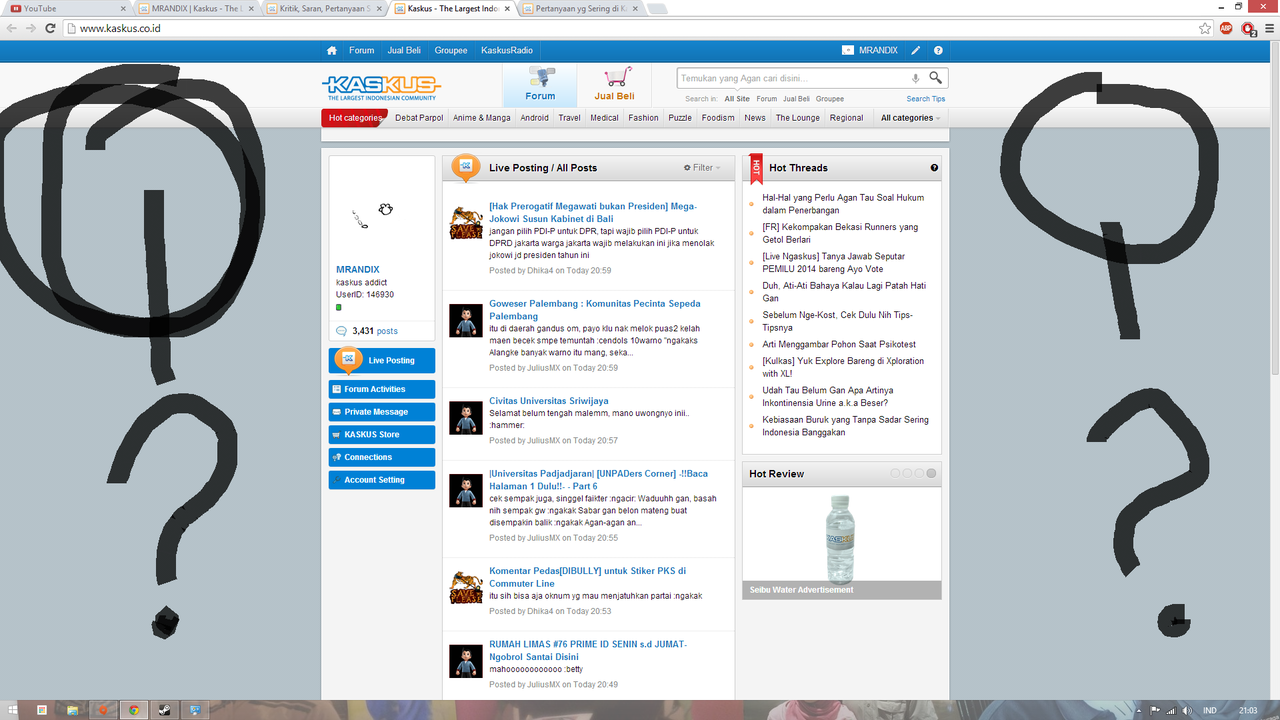Click the Hot Threads help icon
Image resolution: width=1280 pixels, height=720 pixels.
934,168
